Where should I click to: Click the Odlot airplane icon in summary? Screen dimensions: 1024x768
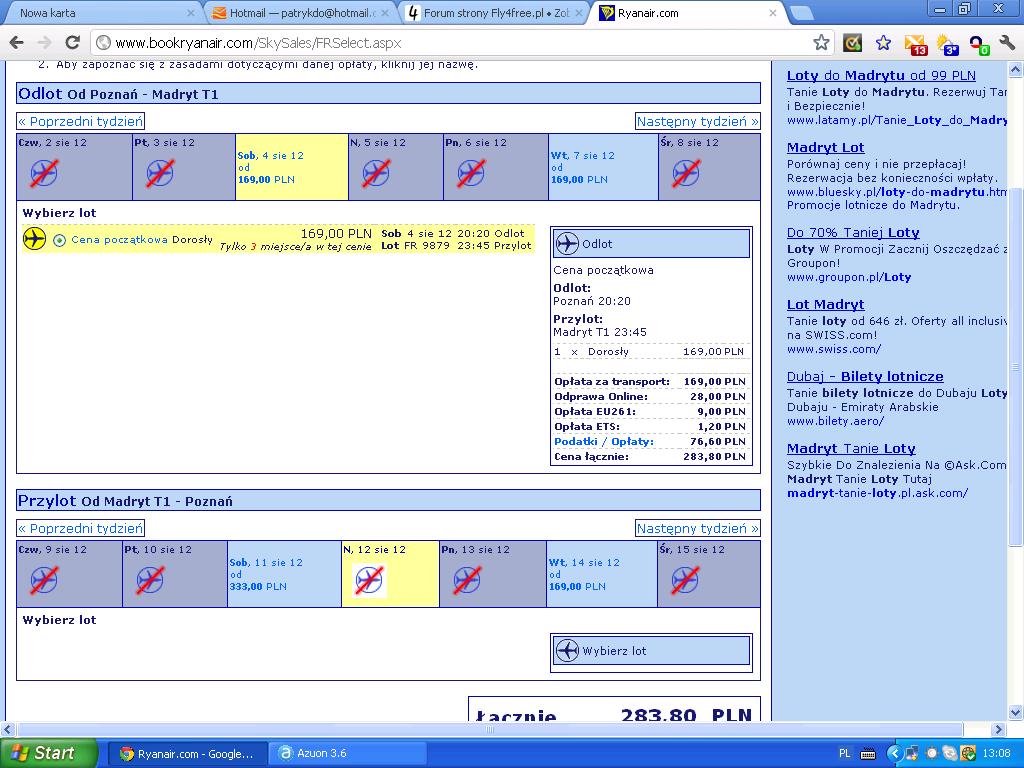point(568,244)
